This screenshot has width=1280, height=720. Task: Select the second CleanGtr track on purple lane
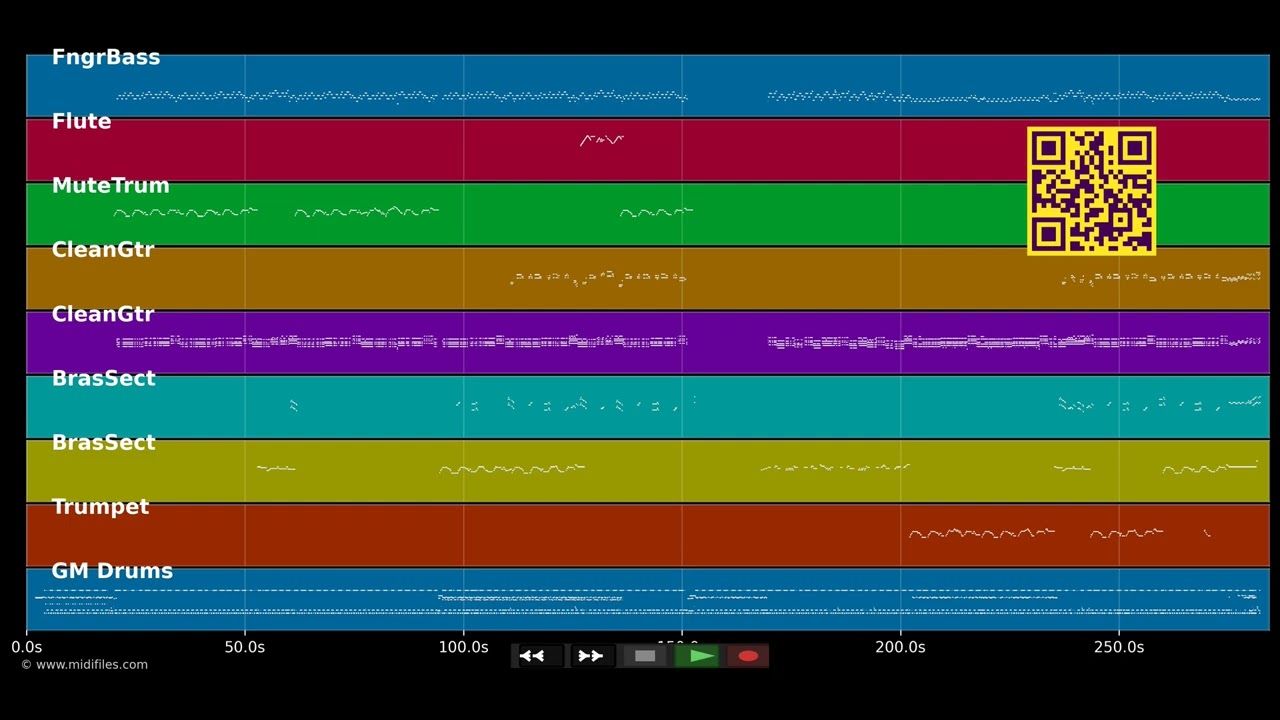[x=103, y=314]
